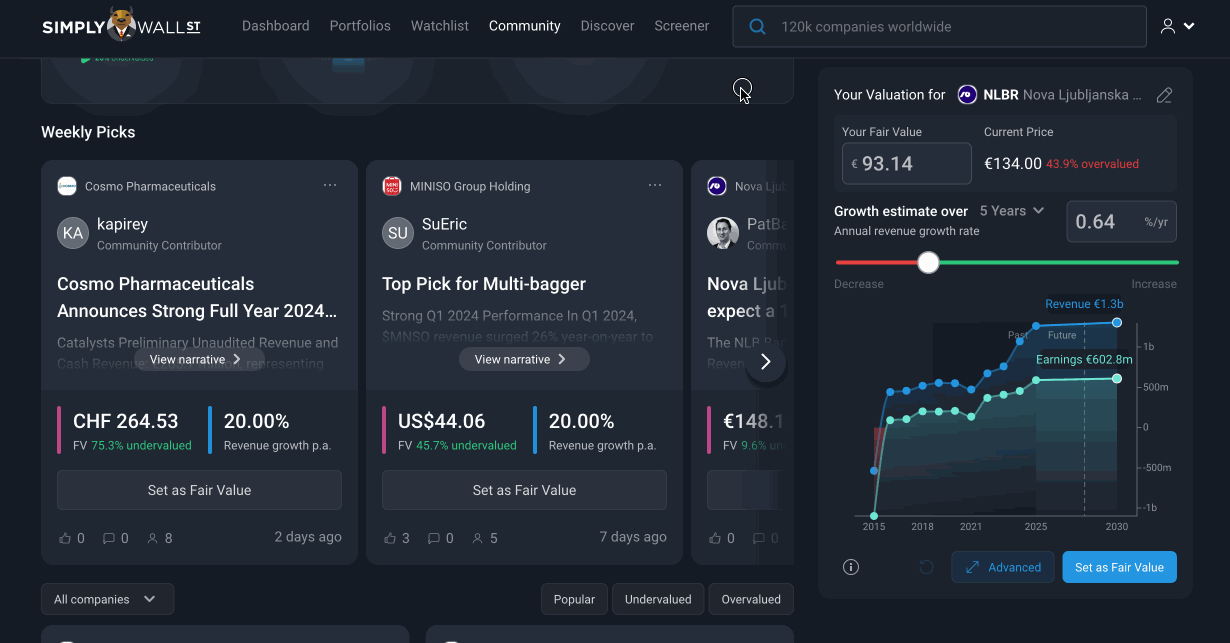Open the 5 Years growth period dropdown
Image resolution: width=1230 pixels, height=643 pixels.
tap(1012, 211)
